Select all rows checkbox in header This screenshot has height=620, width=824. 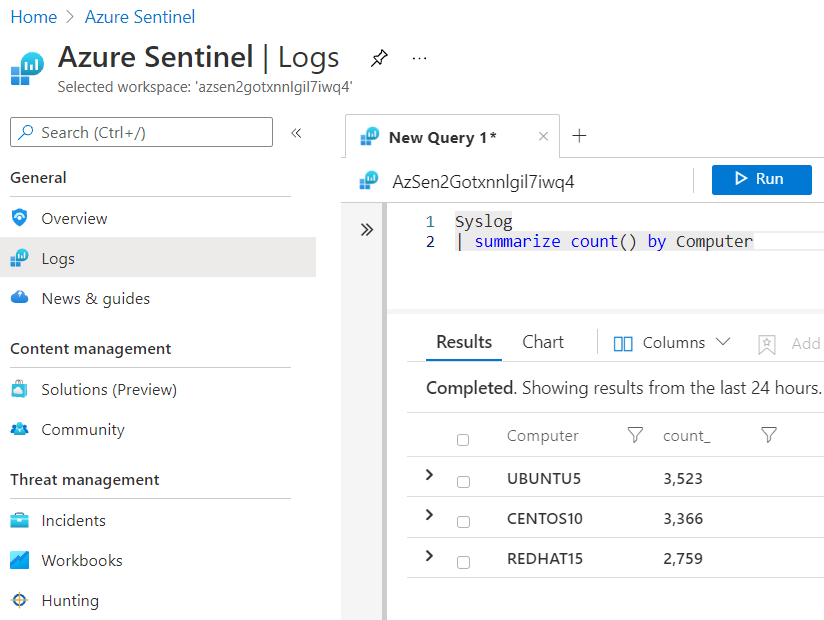point(463,440)
